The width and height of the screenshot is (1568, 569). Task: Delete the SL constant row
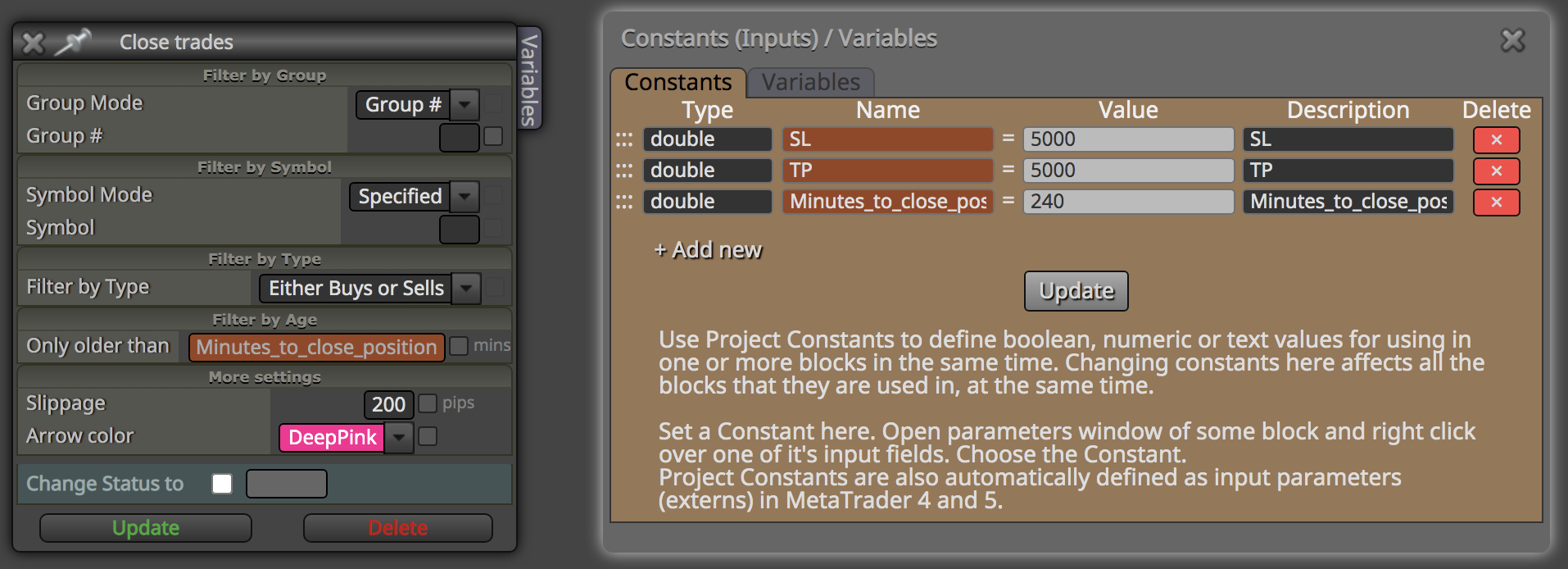pos(1496,140)
